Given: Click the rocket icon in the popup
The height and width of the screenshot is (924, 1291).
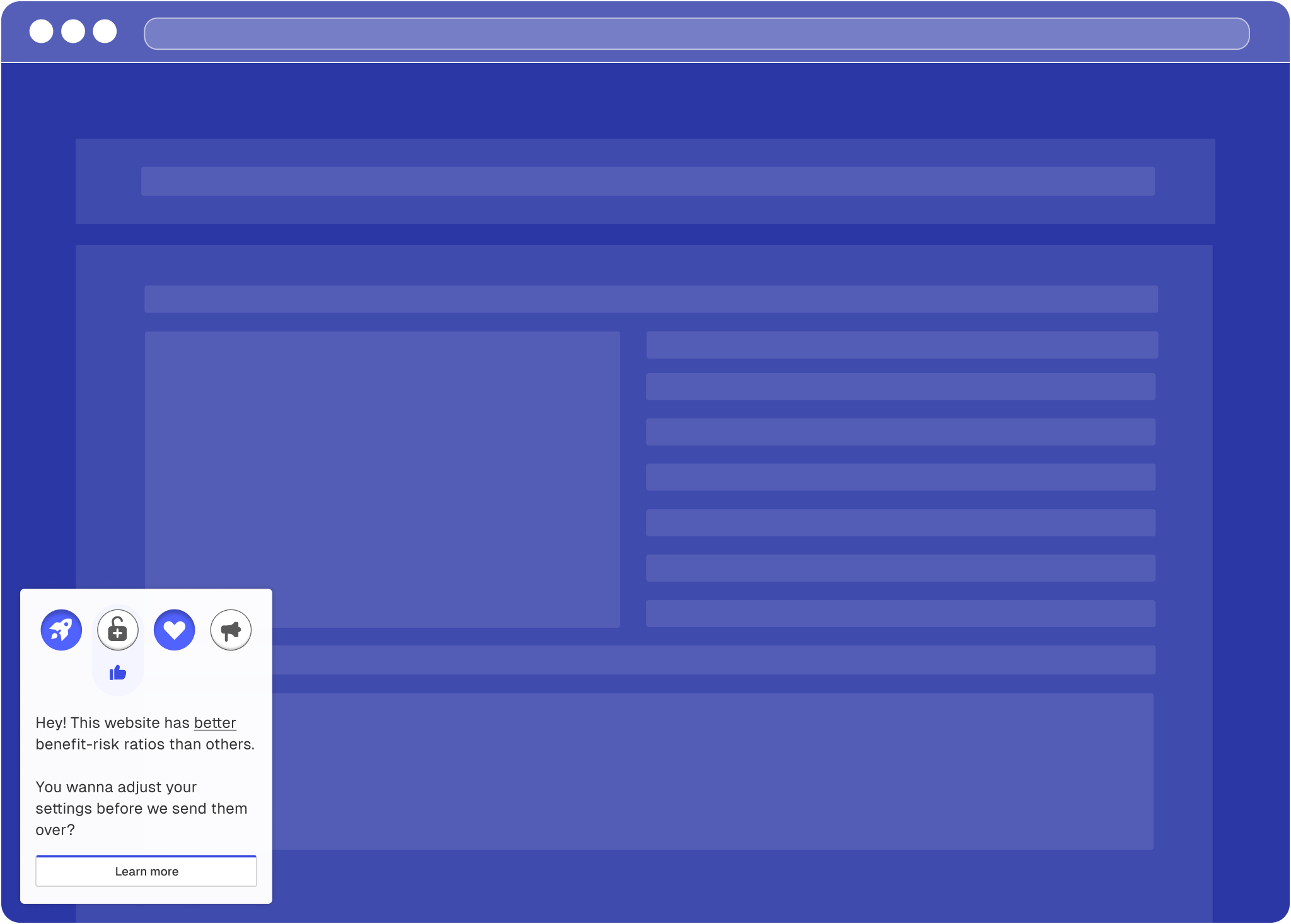Looking at the screenshot, I should coord(61,630).
